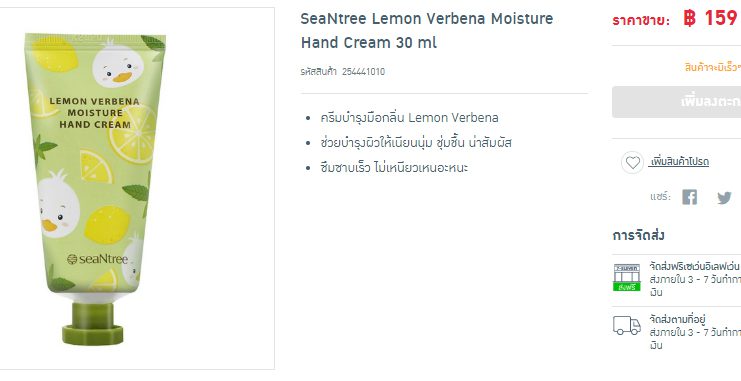Click the orange stock notice text
This screenshot has width=741, height=381.
713,68
